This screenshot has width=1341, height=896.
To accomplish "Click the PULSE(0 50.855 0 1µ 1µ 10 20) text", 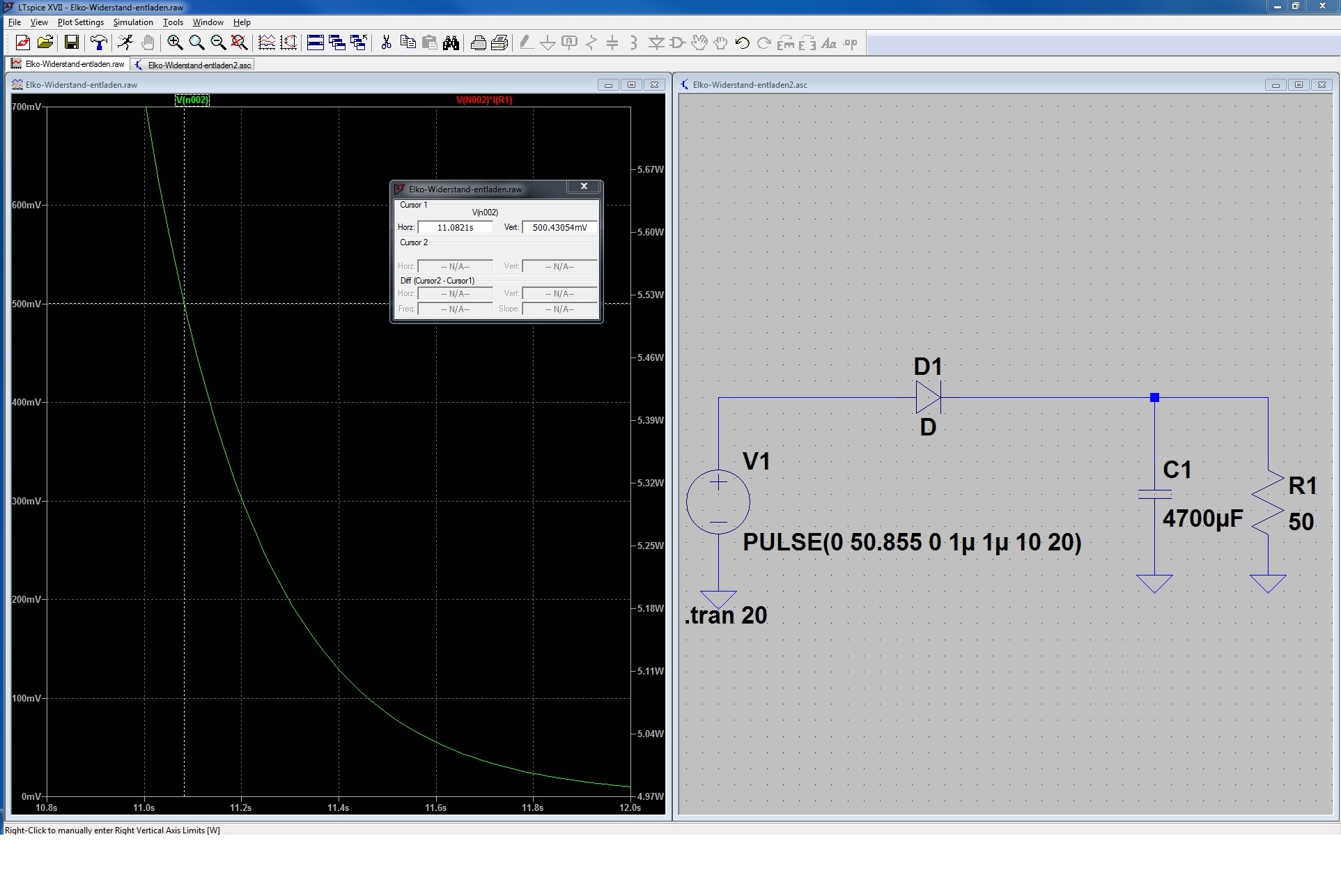I will point(912,542).
